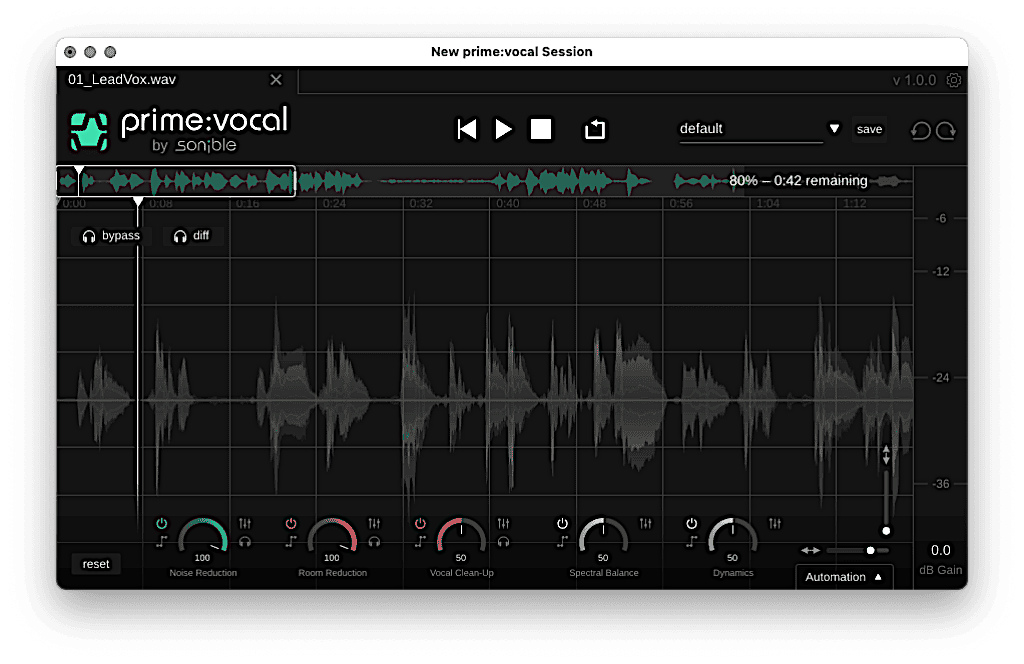Click the horizontal zoom slider handle
Viewport: 1024px width, 664px height.
click(870, 550)
